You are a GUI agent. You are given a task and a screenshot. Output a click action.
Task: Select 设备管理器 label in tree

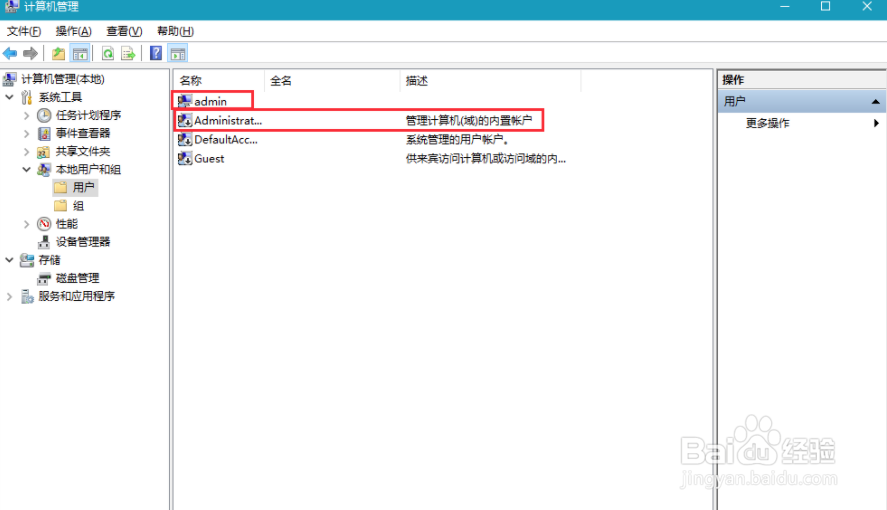pos(83,242)
